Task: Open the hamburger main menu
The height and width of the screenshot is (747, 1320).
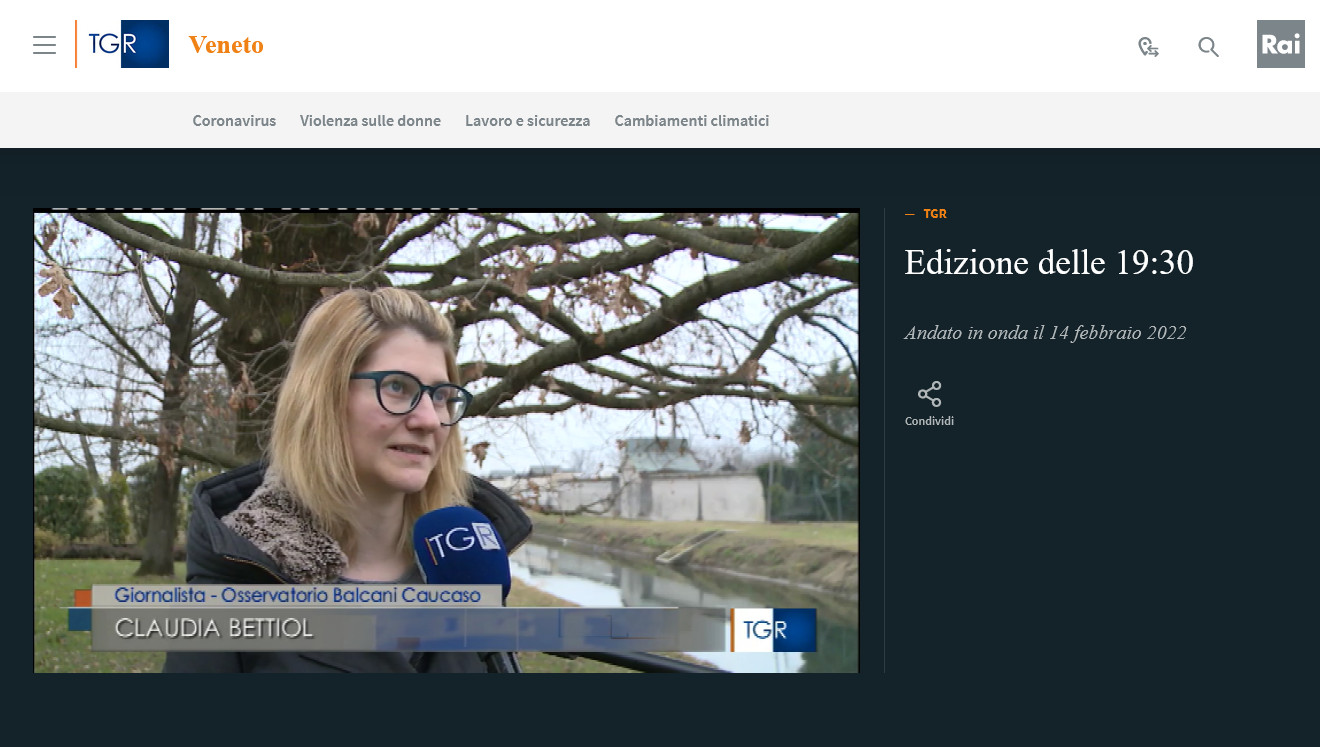Action: click(x=44, y=45)
